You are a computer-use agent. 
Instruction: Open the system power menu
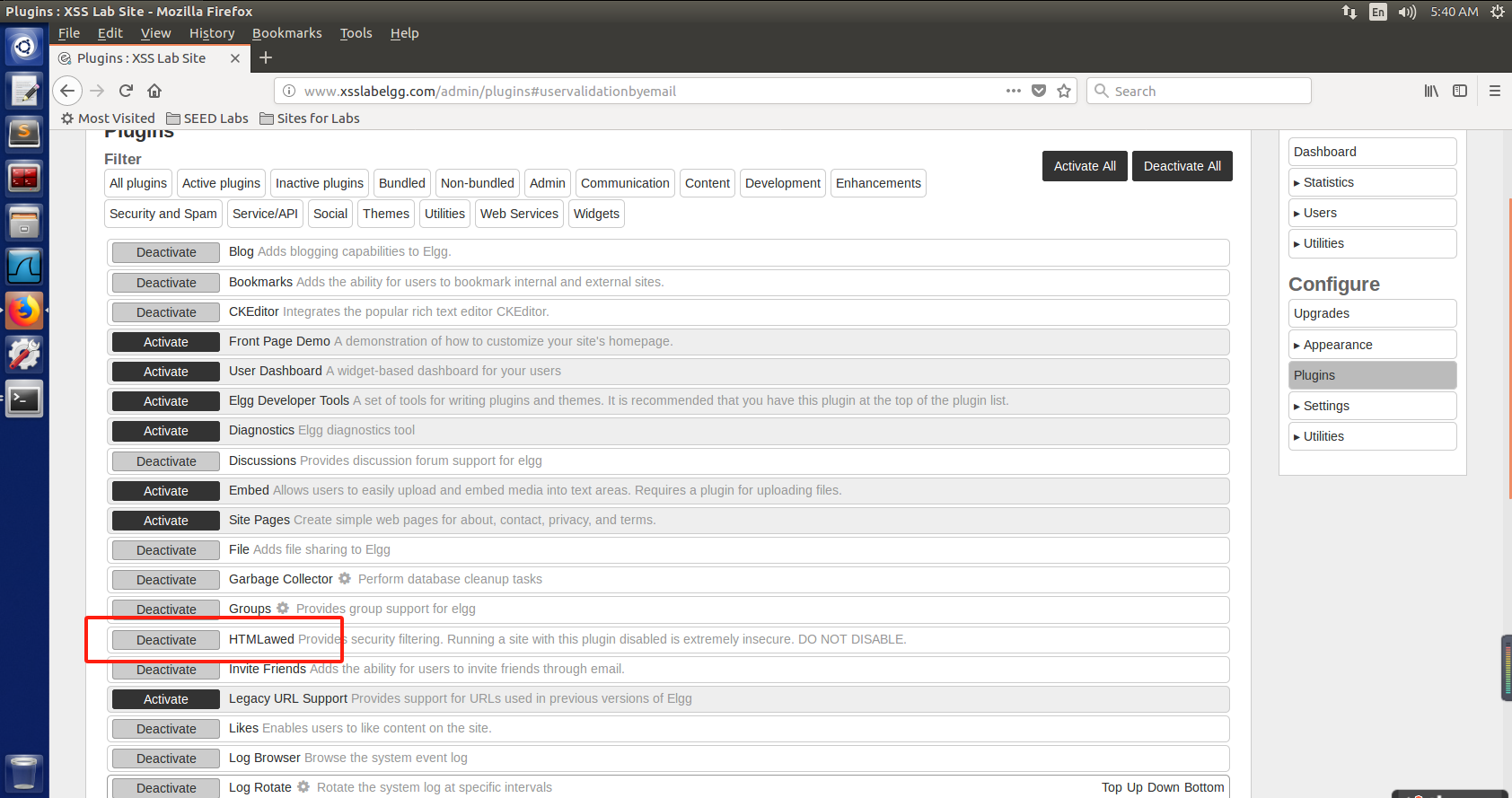pyautogui.click(x=1498, y=12)
